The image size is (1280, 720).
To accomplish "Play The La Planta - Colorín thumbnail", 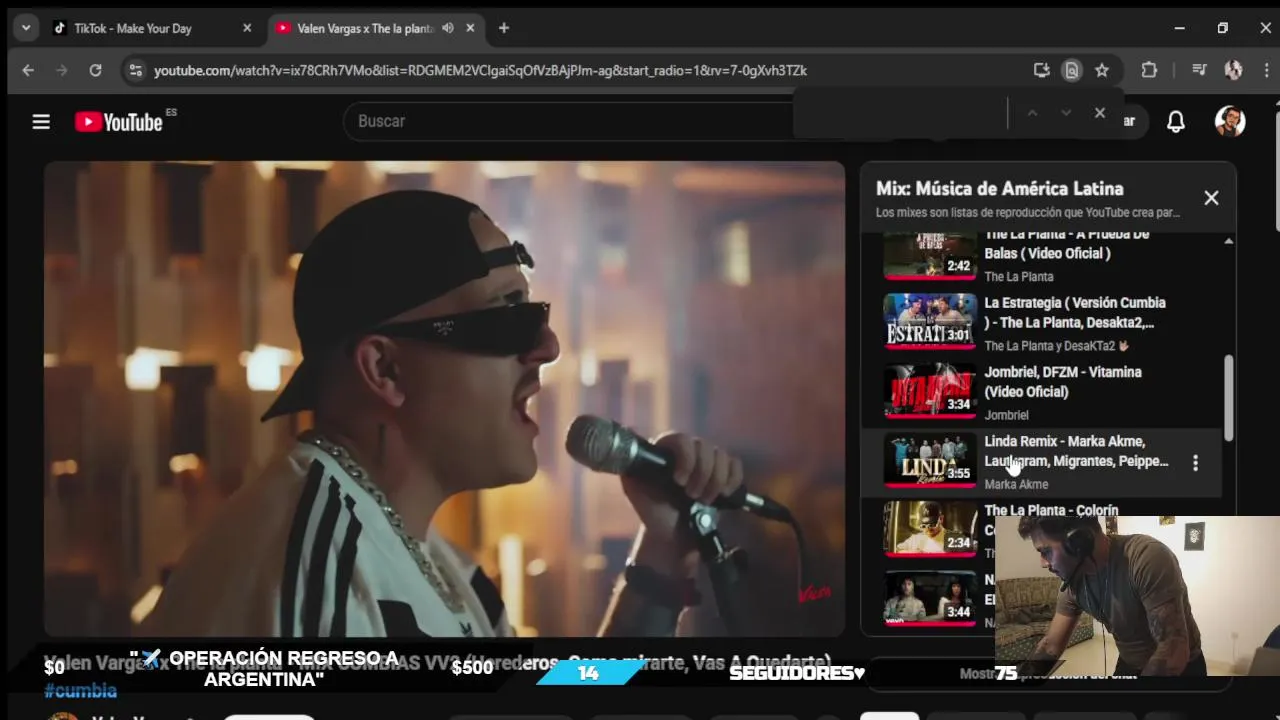I will (x=930, y=528).
